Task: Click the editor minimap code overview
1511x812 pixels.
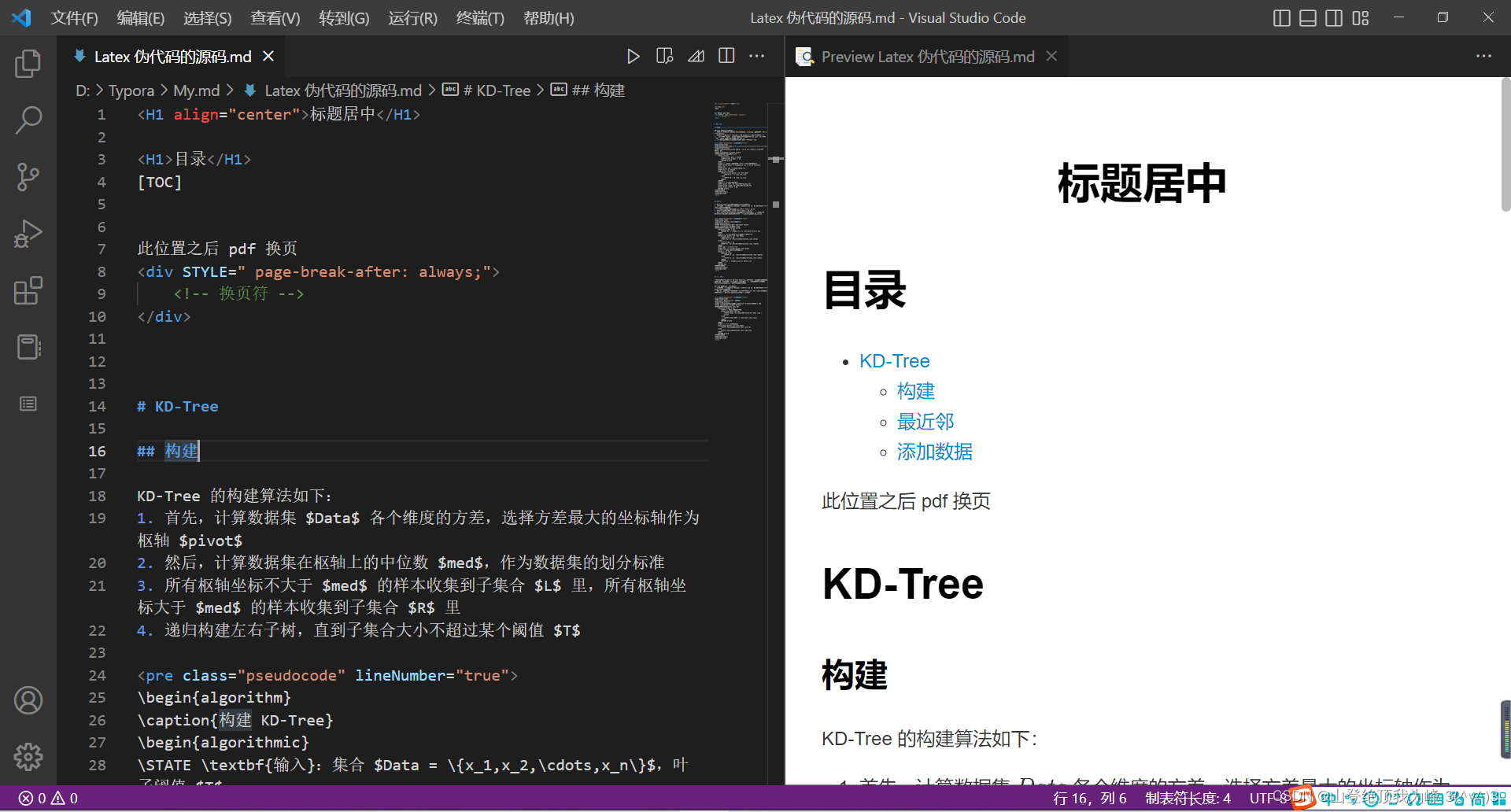Action: coord(740,220)
